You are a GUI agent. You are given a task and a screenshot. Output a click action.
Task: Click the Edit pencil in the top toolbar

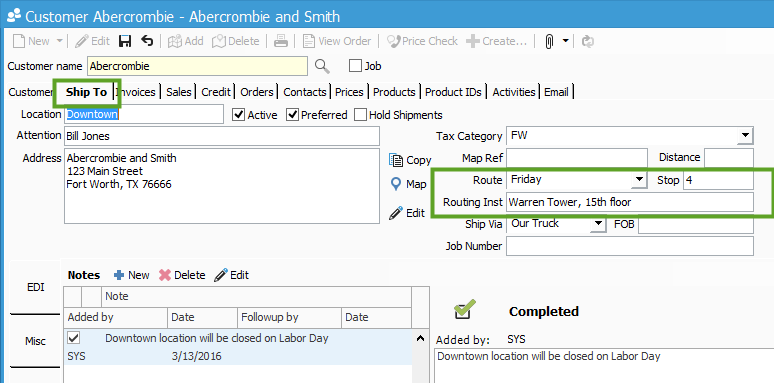coord(92,41)
